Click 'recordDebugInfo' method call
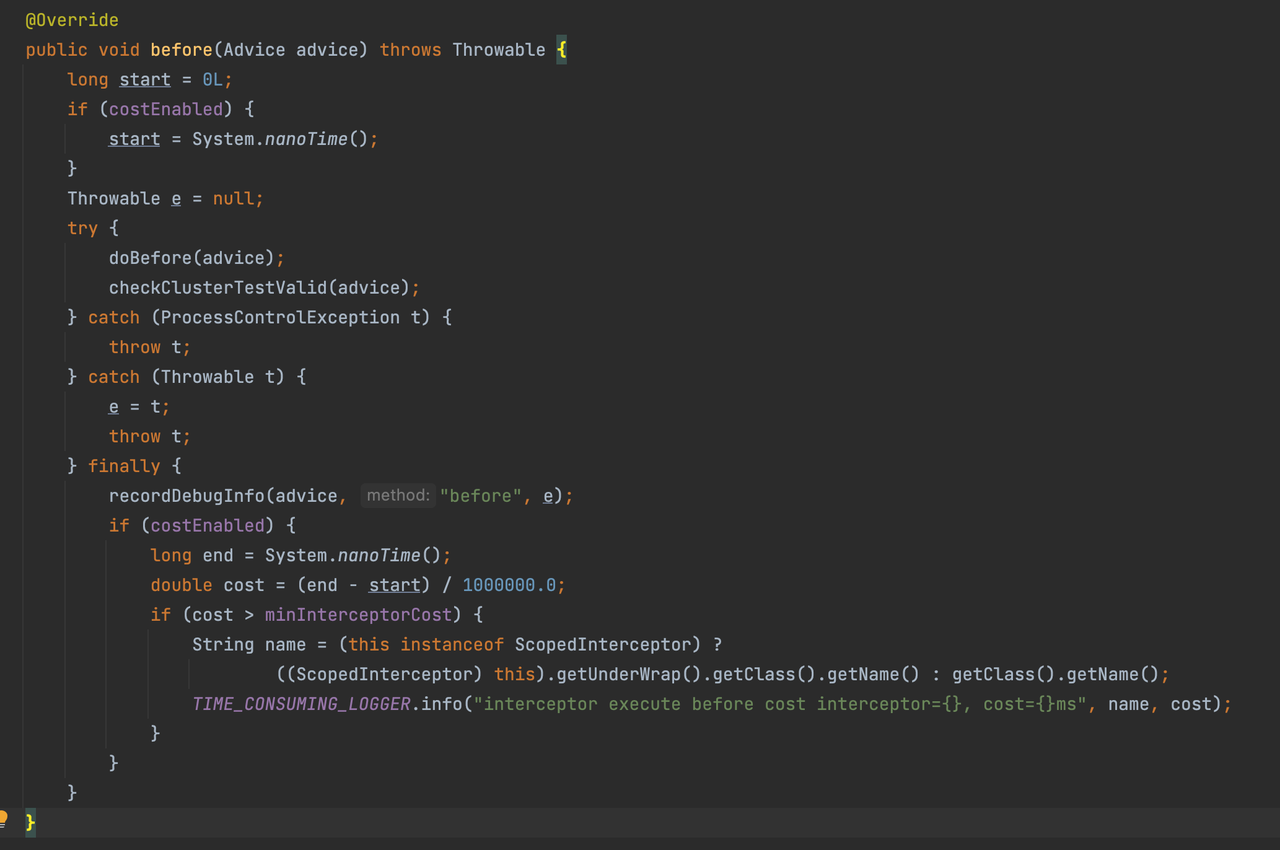 point(187,496)
